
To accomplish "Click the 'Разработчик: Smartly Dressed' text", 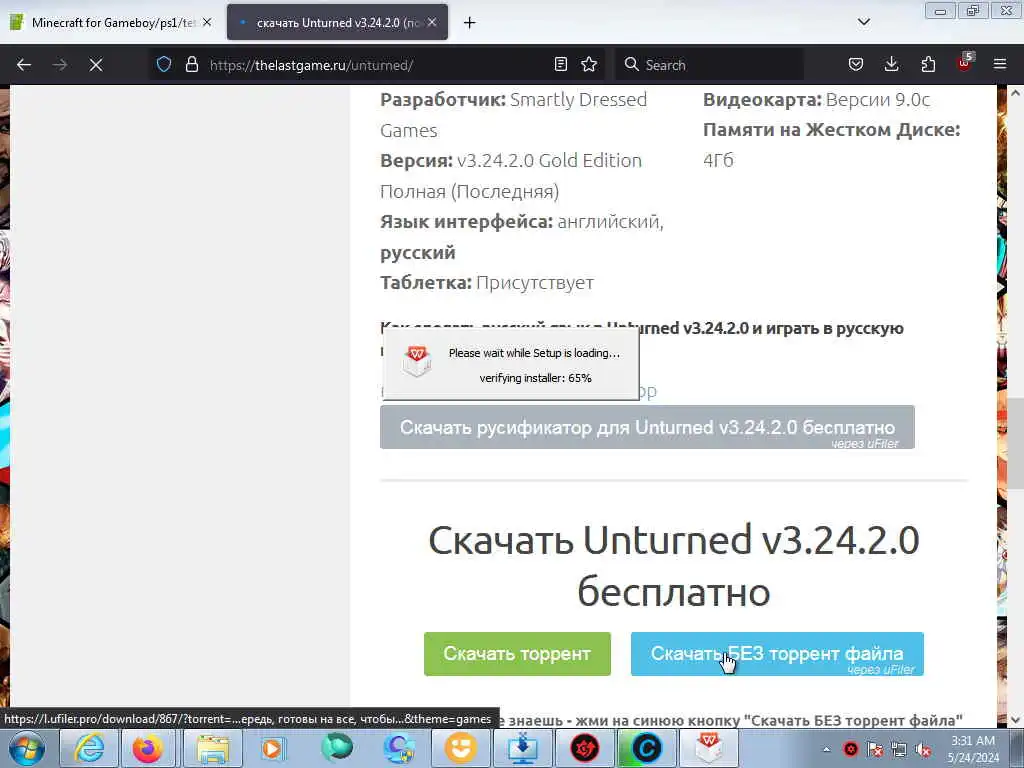I will [x=513, y=100].
